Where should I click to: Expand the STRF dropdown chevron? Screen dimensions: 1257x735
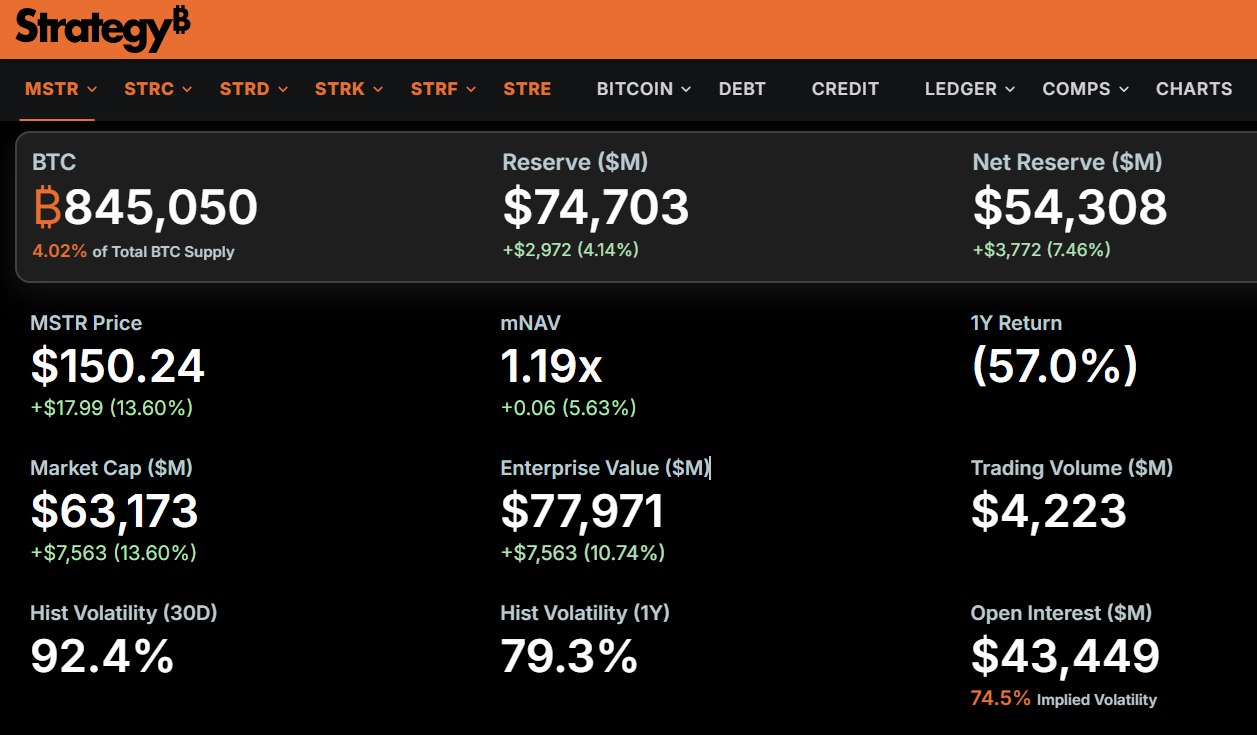472,89
